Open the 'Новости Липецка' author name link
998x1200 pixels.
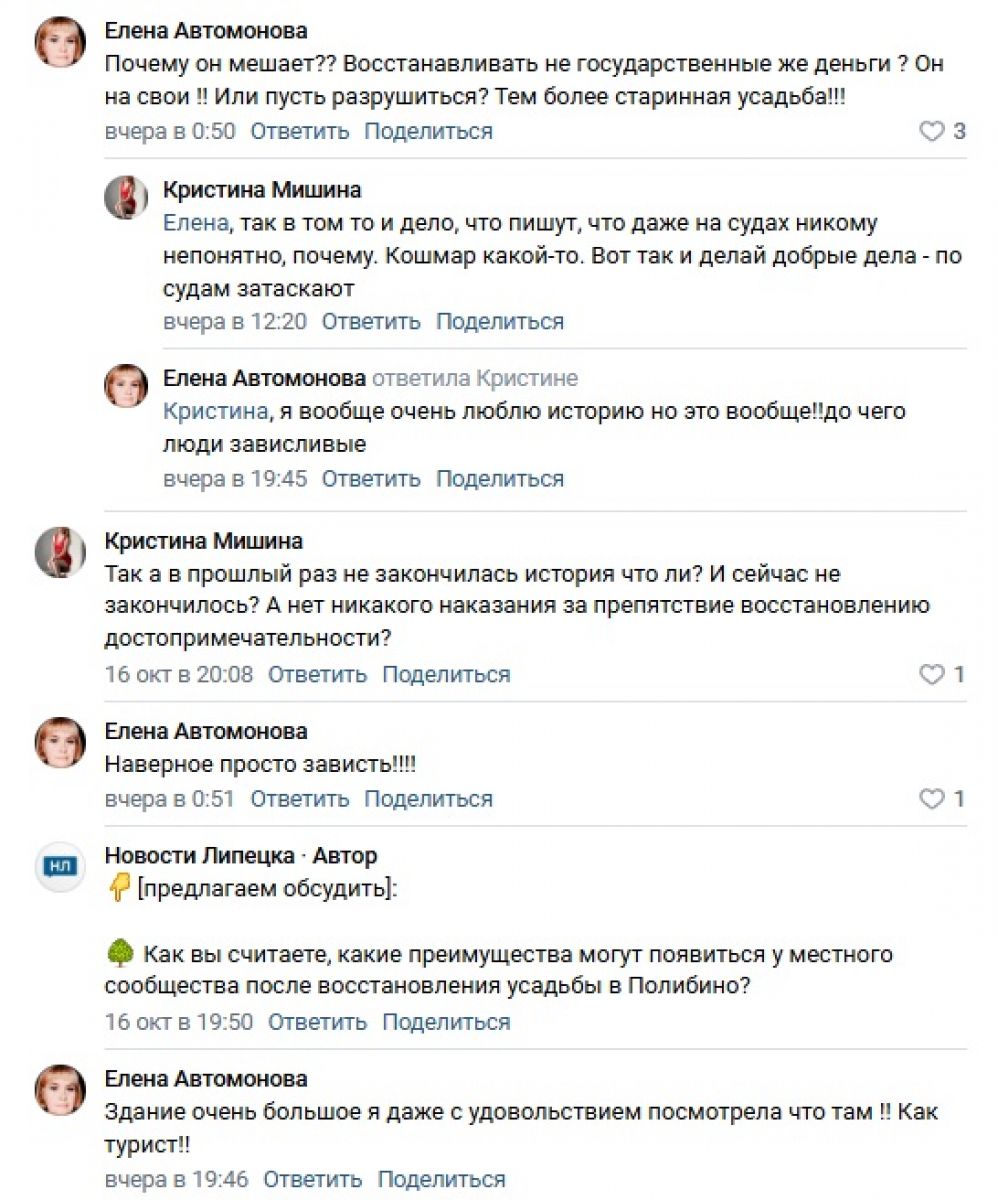pyautogui.click(x=200, y=855)
